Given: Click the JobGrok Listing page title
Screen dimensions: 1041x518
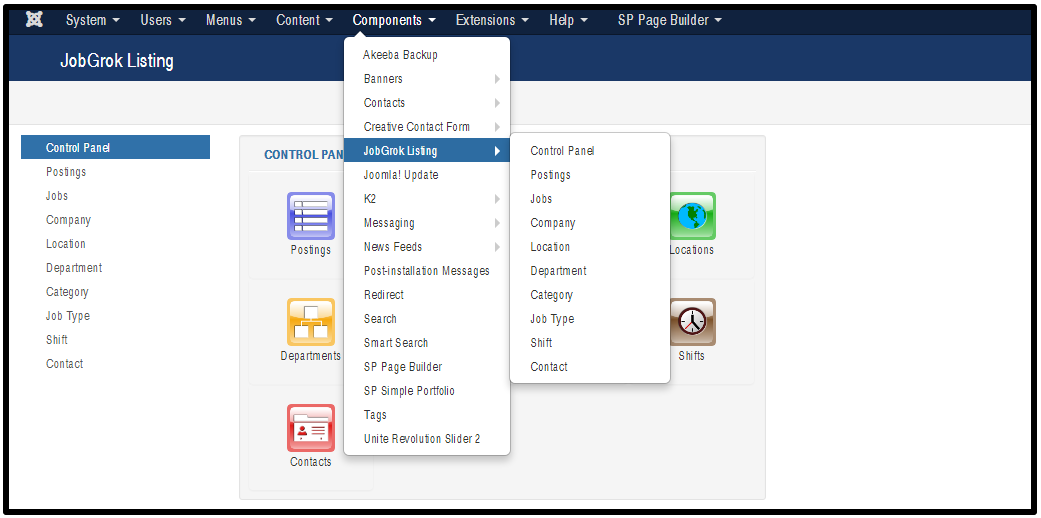Looking at the screenshot, I should [117, 61].
